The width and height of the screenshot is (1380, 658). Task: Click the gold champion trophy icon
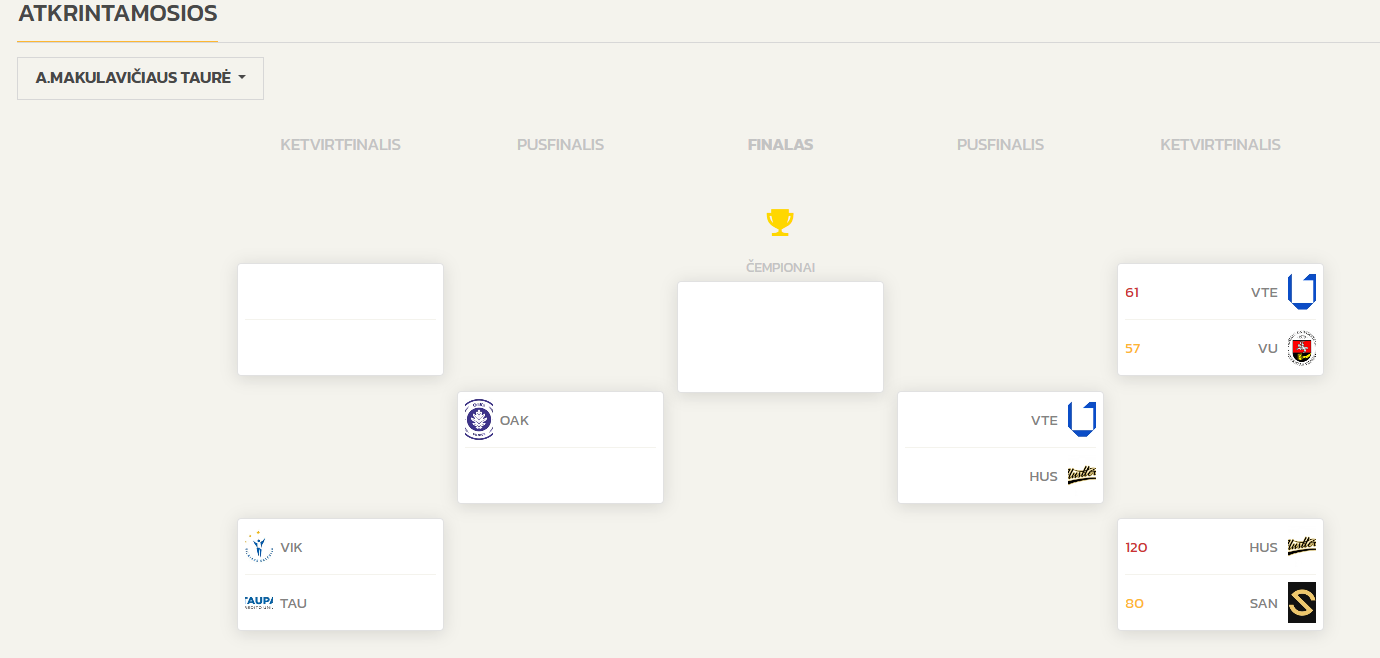pyautogui.click(x=780, y=221)
